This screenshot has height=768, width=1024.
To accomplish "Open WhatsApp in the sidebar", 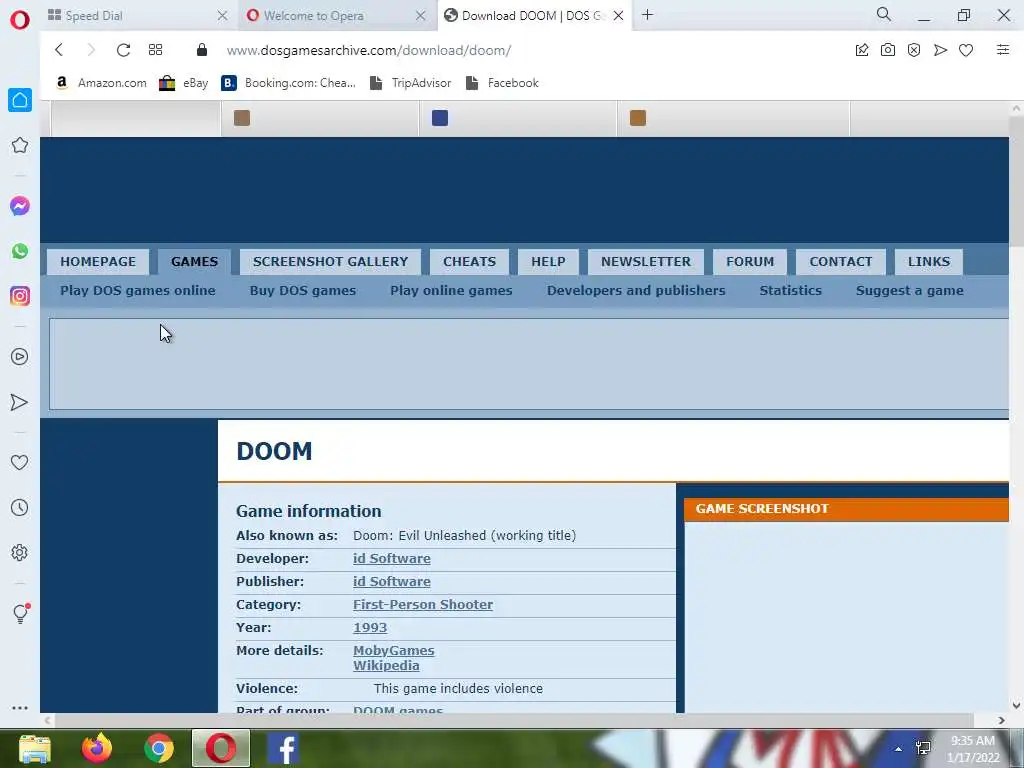I will click(20, 251).
